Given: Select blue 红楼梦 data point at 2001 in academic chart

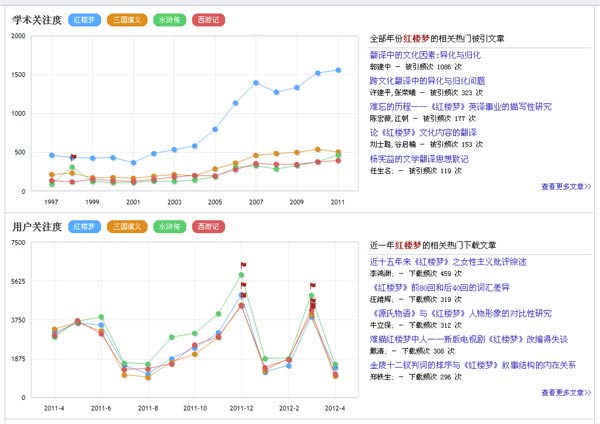Looking at the screenshot, I should tap(133, 163).
